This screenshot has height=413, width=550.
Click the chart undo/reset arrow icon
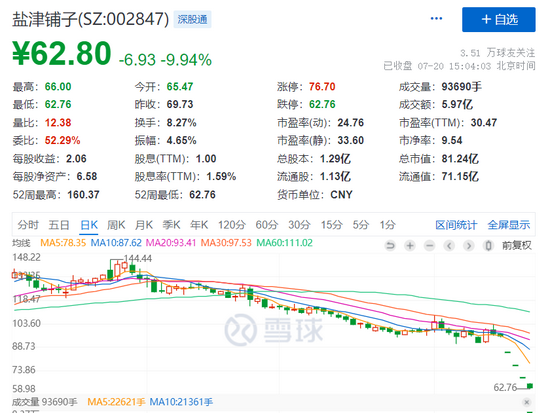click(390, 246)
